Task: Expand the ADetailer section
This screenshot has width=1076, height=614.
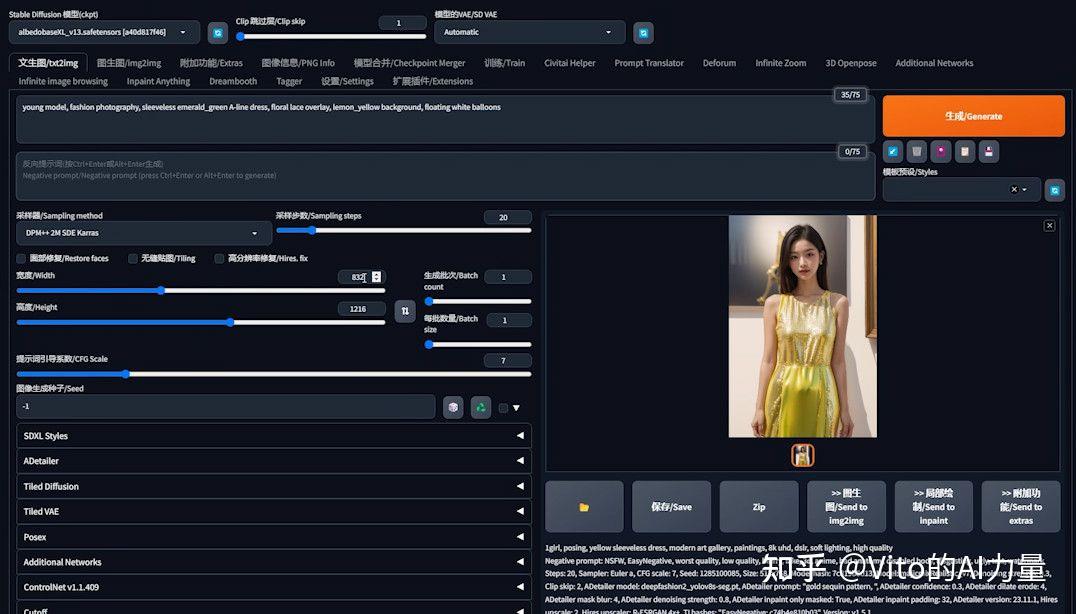Action: [274, 461]
